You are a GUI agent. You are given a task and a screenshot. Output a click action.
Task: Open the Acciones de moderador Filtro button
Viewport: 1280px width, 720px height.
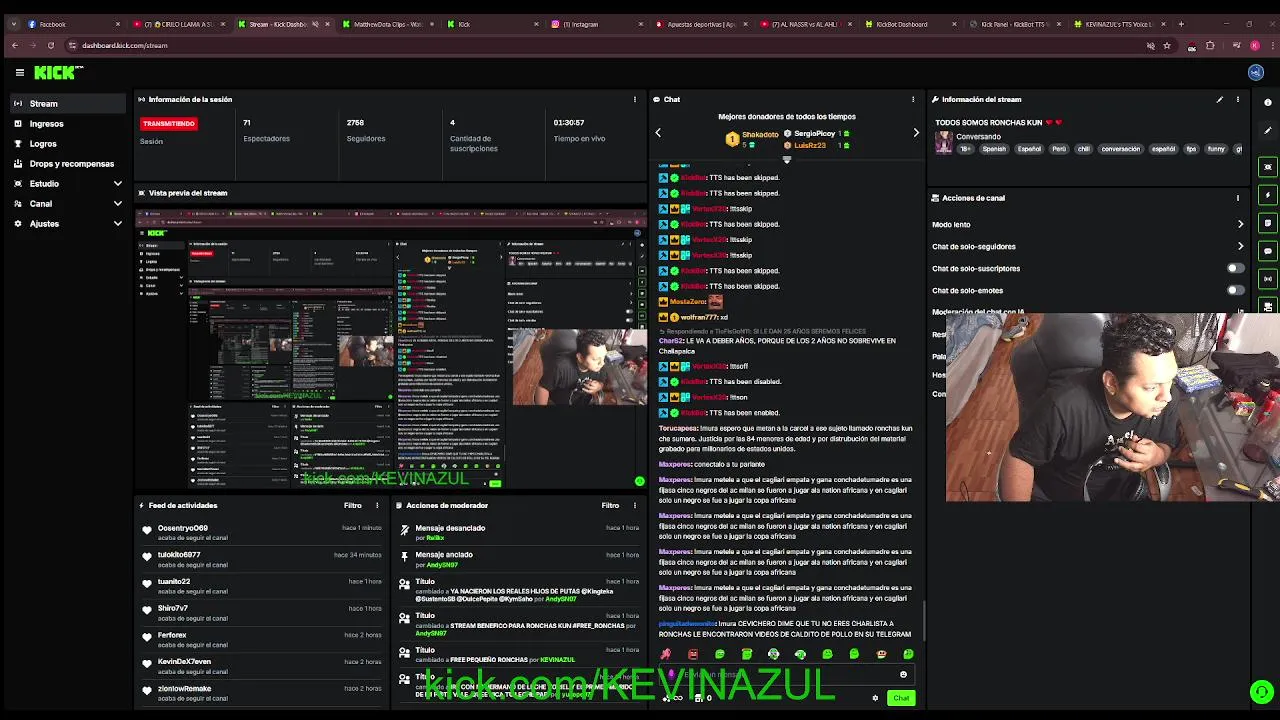tap(610, 505)
